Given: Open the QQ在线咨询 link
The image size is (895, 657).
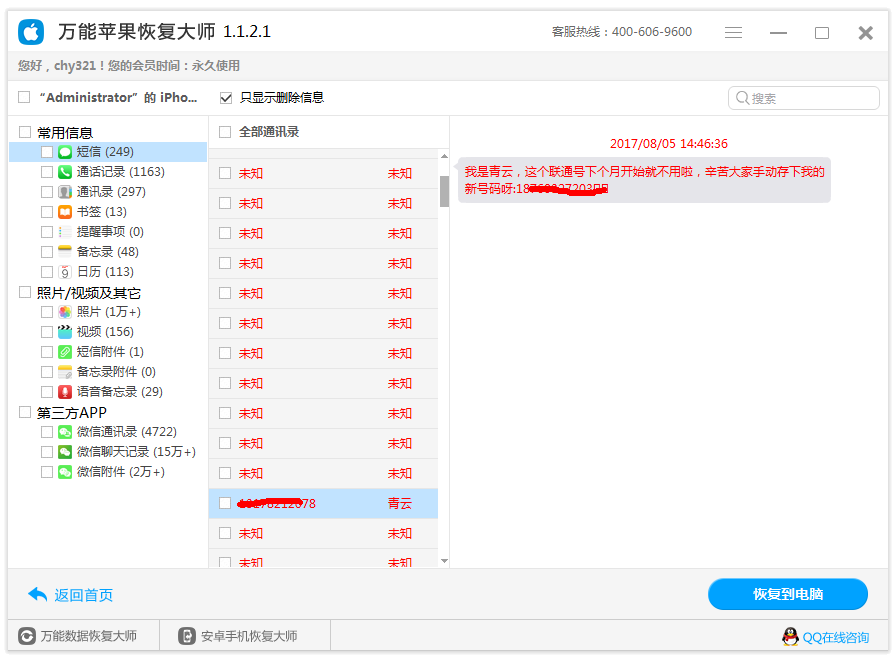Looking at the screenshot, I should pos(836,638).
